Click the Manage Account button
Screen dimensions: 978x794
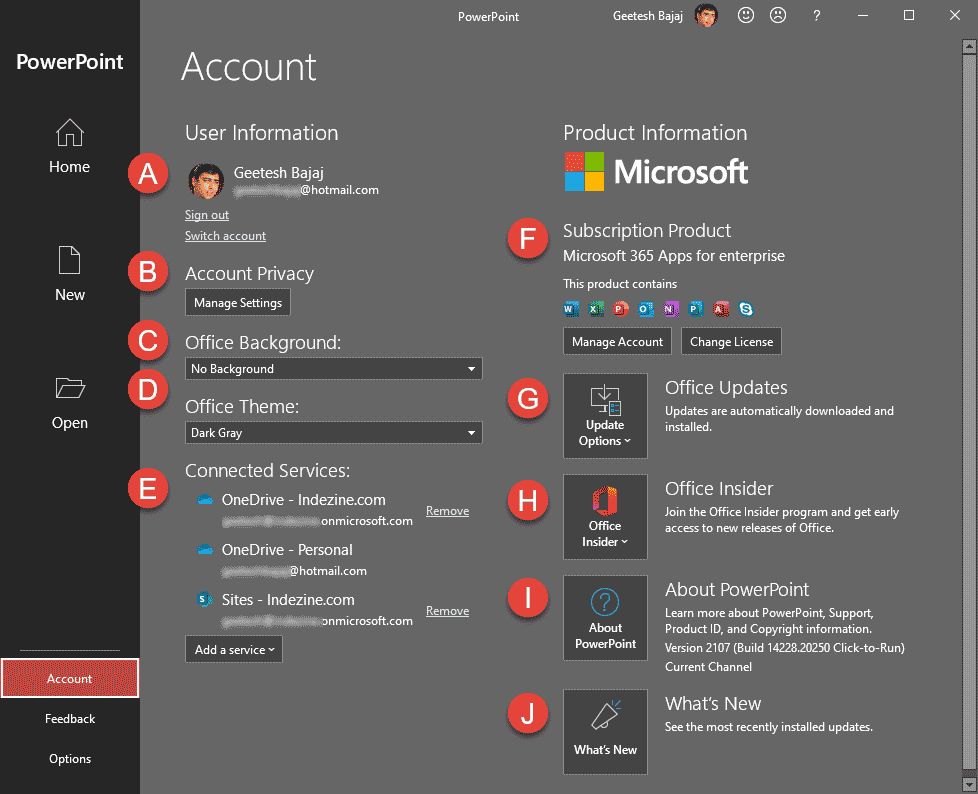click(x=617, y=341)
